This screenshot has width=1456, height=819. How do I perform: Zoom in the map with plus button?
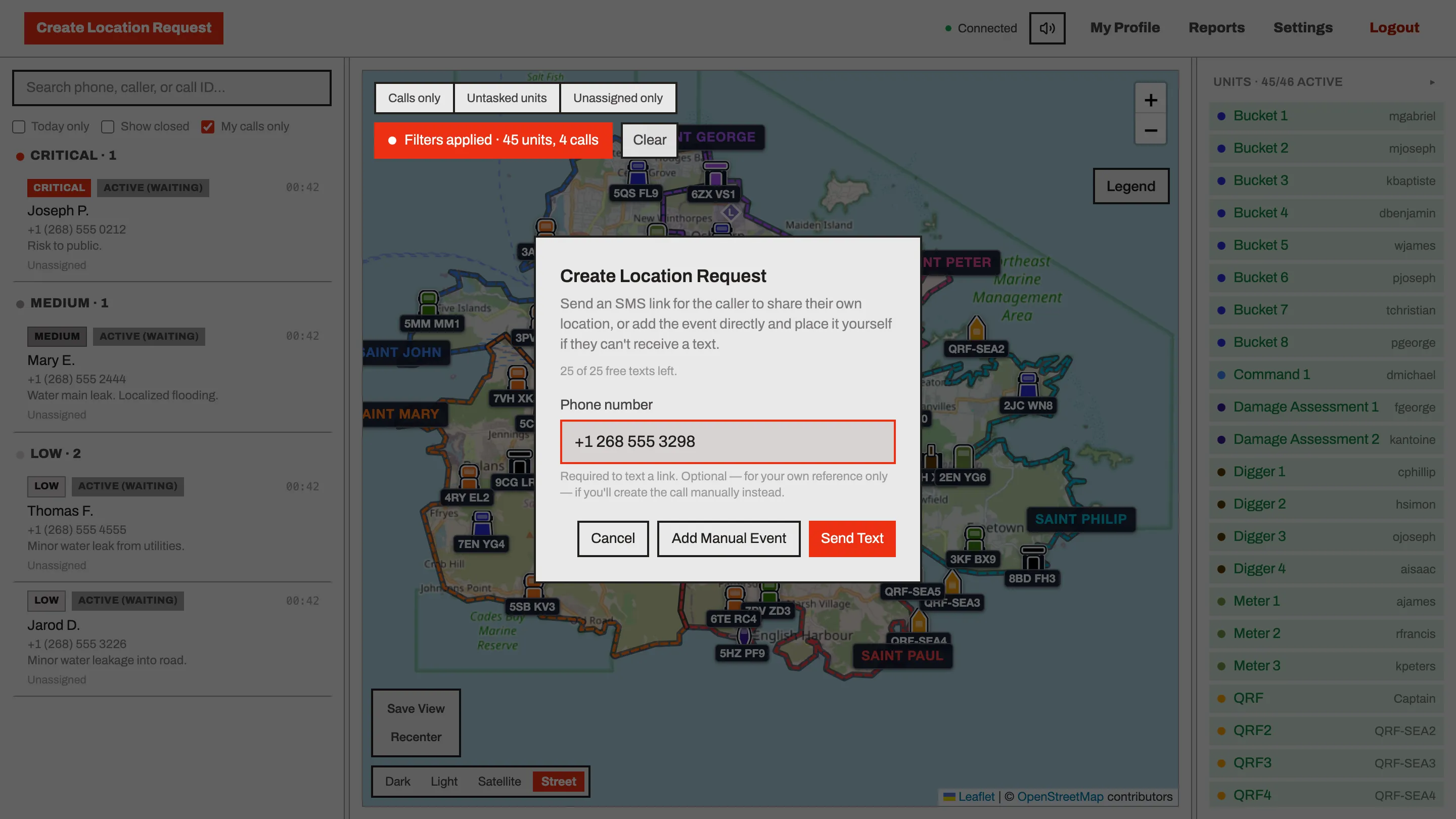[1150, 100]
